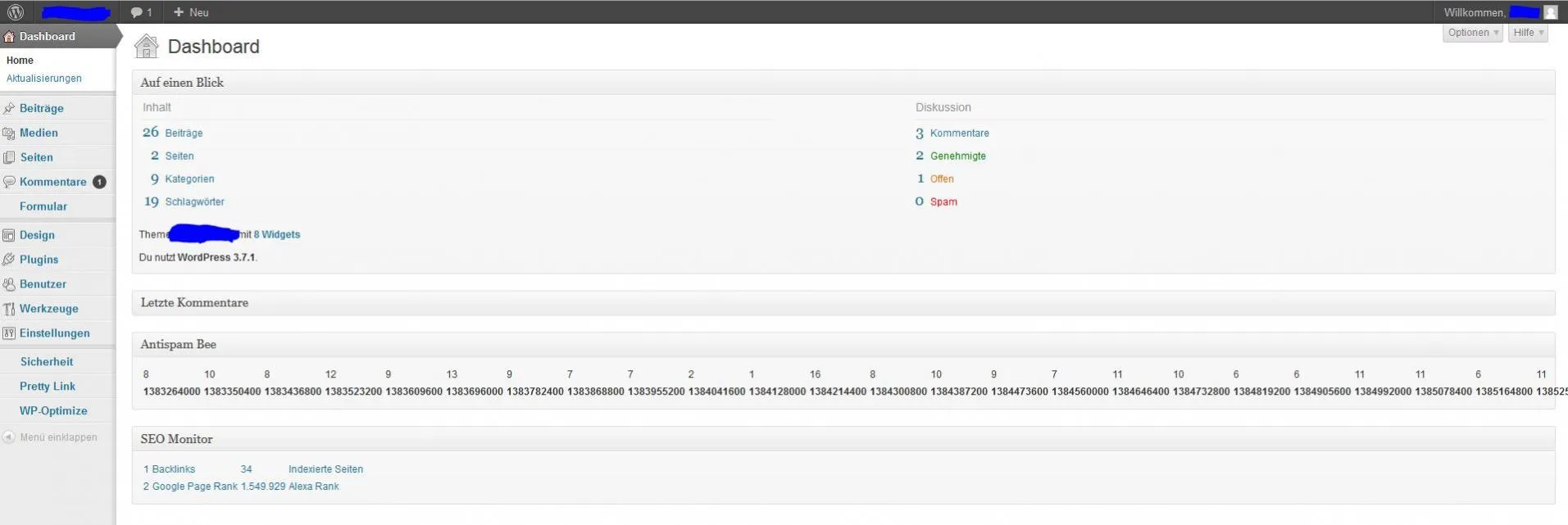1568x525 pixels.
Task: Expand the Hilfe dropdown
Action: pos(1529,33)
